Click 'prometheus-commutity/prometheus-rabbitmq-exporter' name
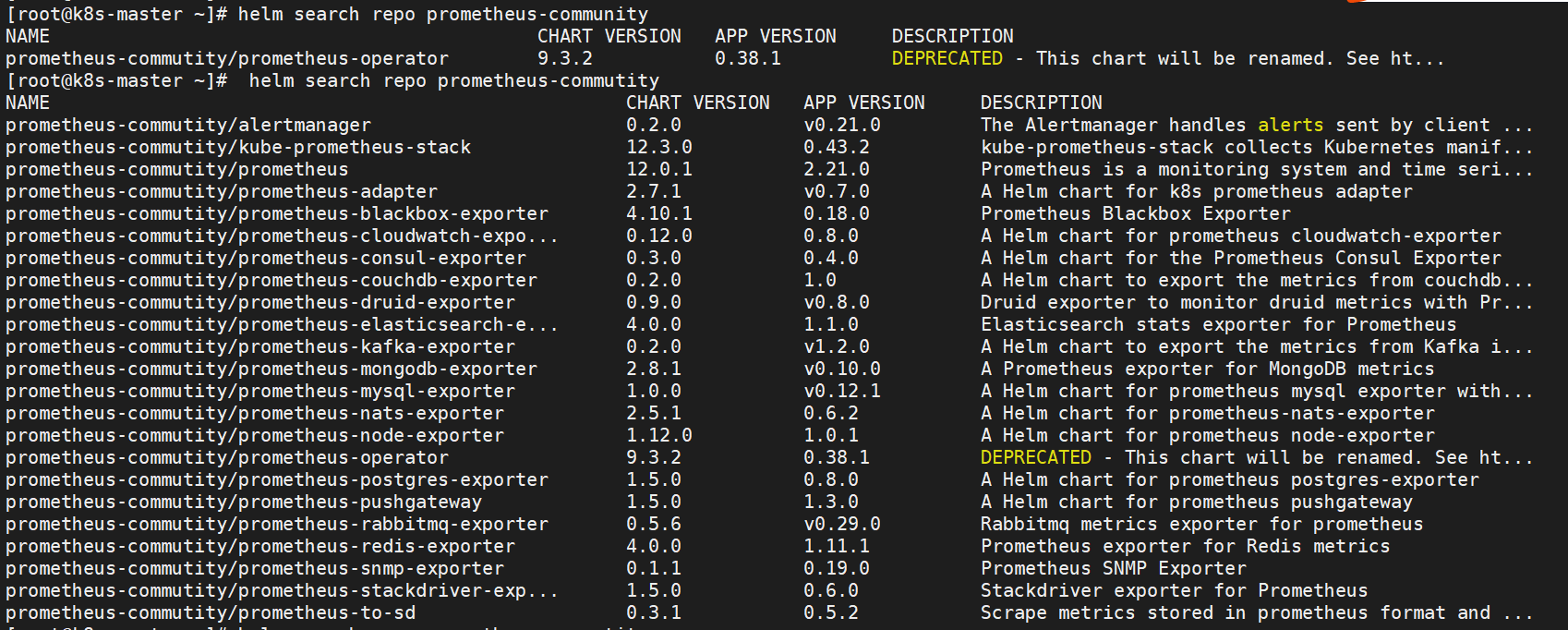The image size is (1568, 630). click(277, 524)
